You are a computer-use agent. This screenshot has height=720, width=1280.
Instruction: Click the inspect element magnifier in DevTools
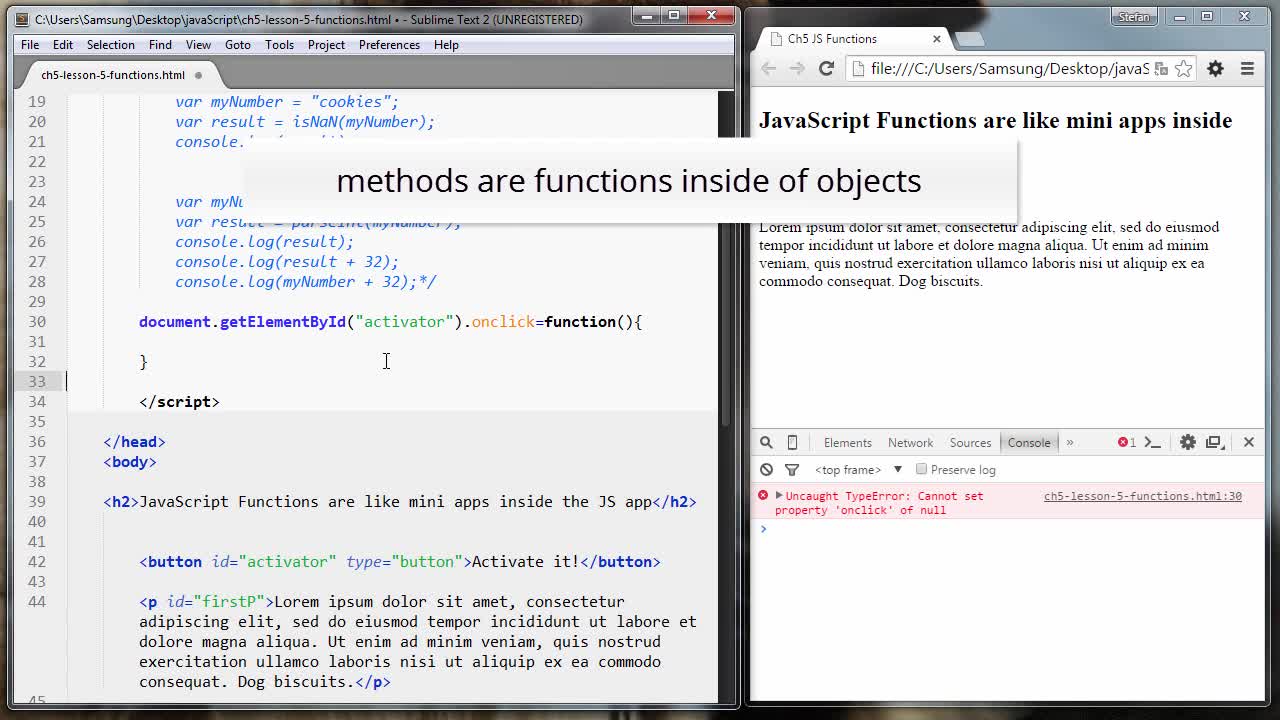[x=766, y=442]
